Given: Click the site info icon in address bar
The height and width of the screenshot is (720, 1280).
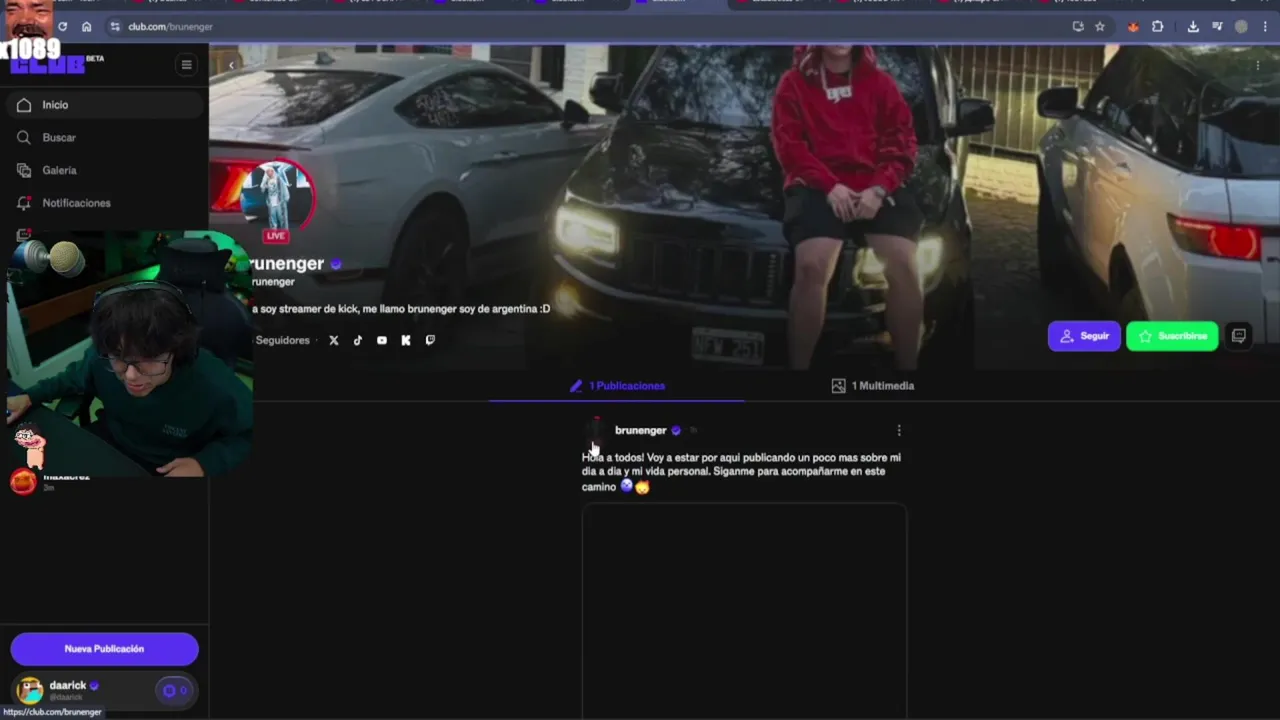Looking at the screenshot, I should [x=115, y=27].
